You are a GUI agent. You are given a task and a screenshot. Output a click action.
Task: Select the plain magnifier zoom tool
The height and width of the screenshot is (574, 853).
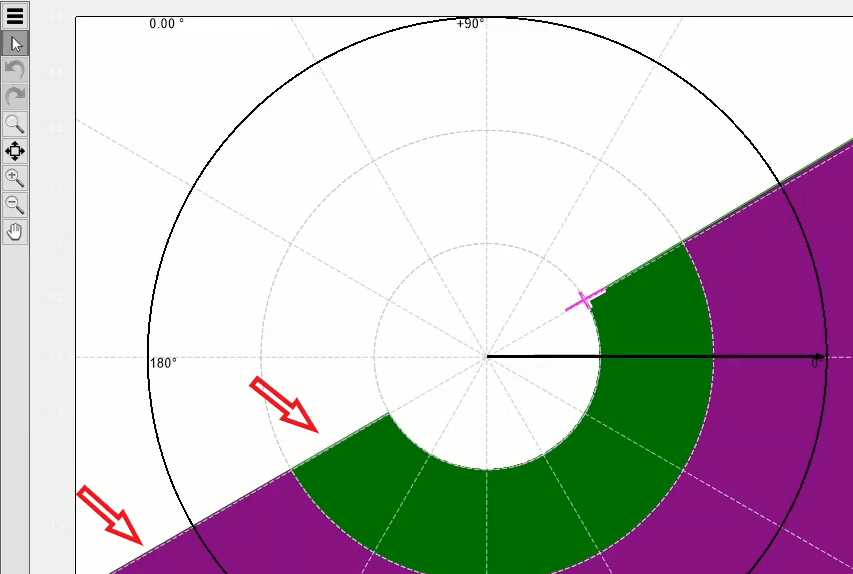click(x=15, y=124)
